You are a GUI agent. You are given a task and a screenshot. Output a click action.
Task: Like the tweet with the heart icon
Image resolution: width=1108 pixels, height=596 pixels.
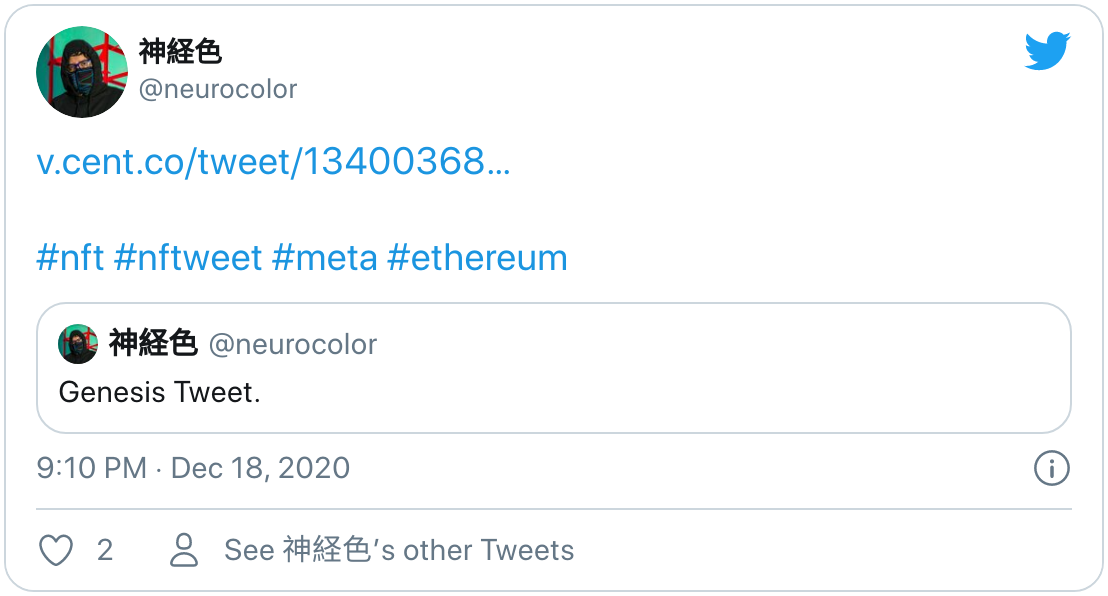tap(56, 550)
